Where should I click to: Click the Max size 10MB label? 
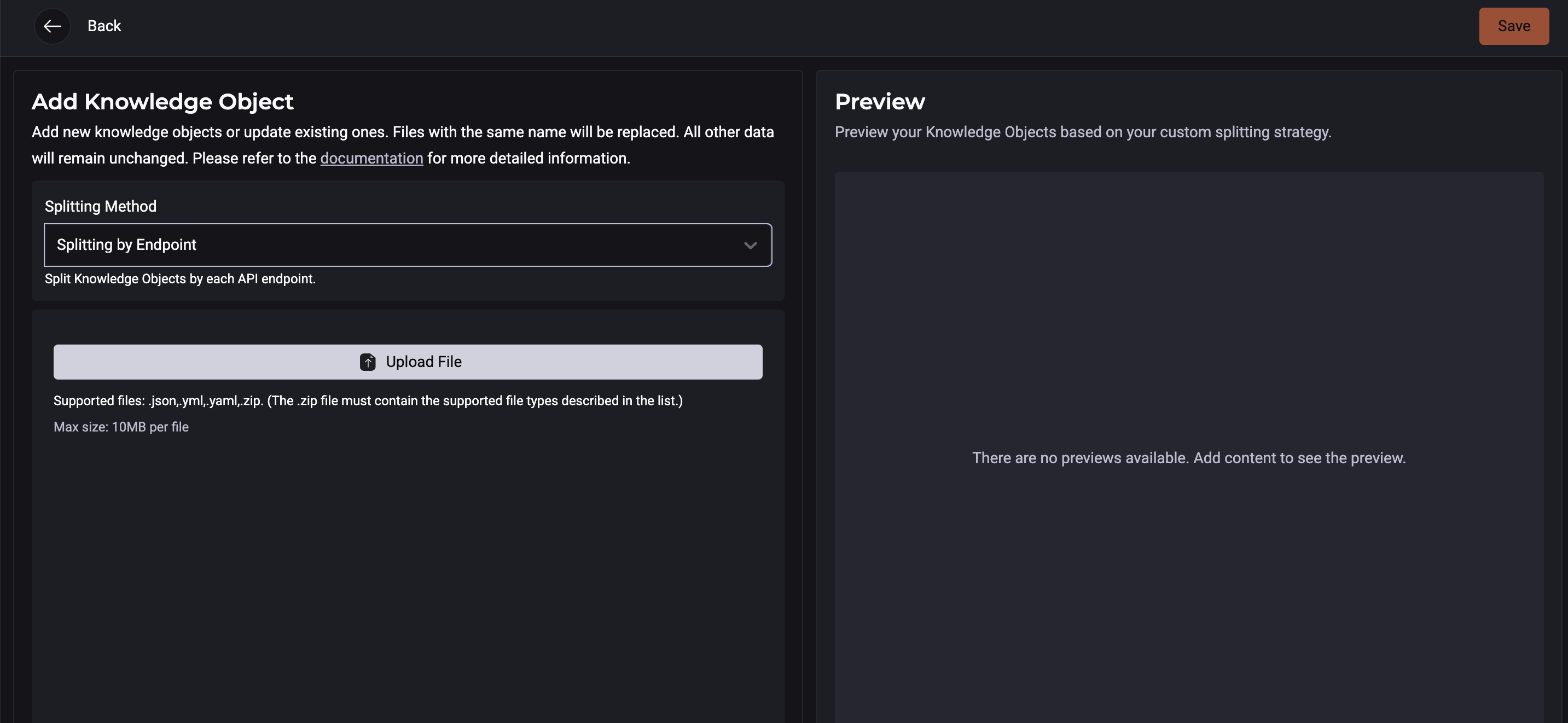[x=121, y=427]
